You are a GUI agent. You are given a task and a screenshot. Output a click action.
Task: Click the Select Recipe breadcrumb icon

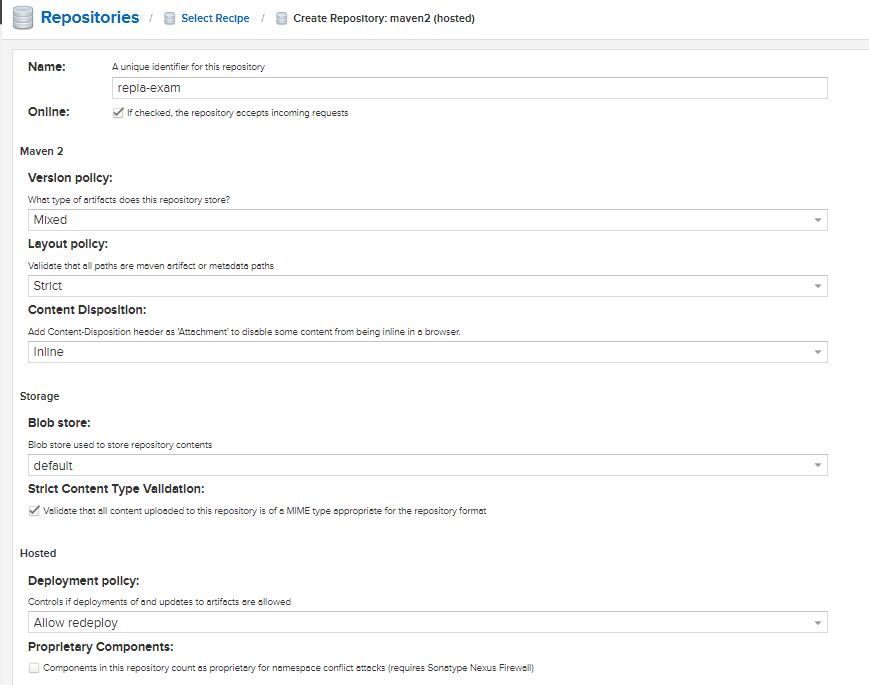170,19
